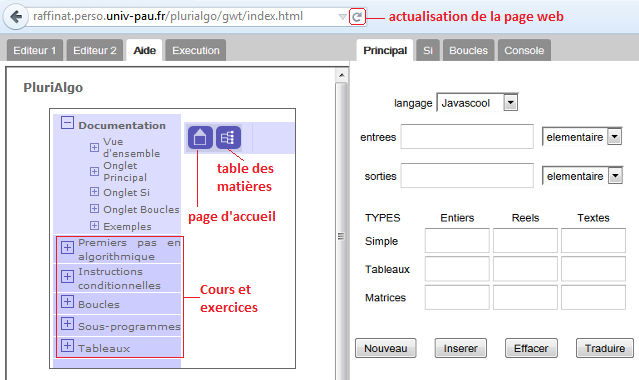
Task: Go to the home page icon in Aide
Action: (x=200, y=137)
